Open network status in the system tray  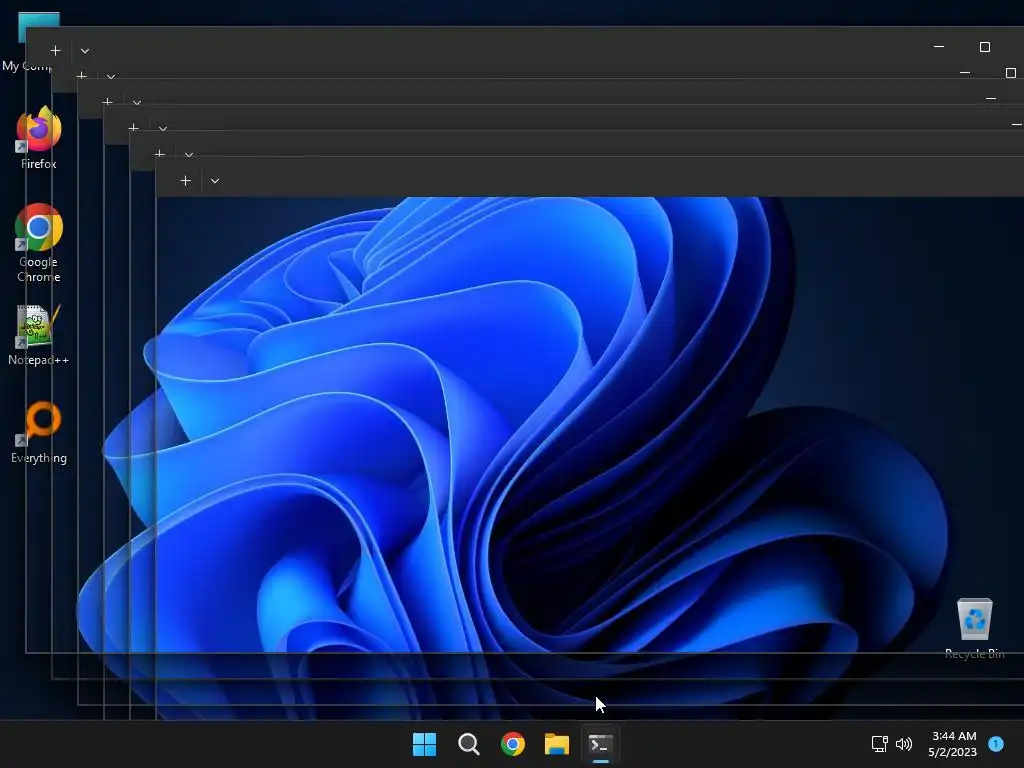(880, 744)
